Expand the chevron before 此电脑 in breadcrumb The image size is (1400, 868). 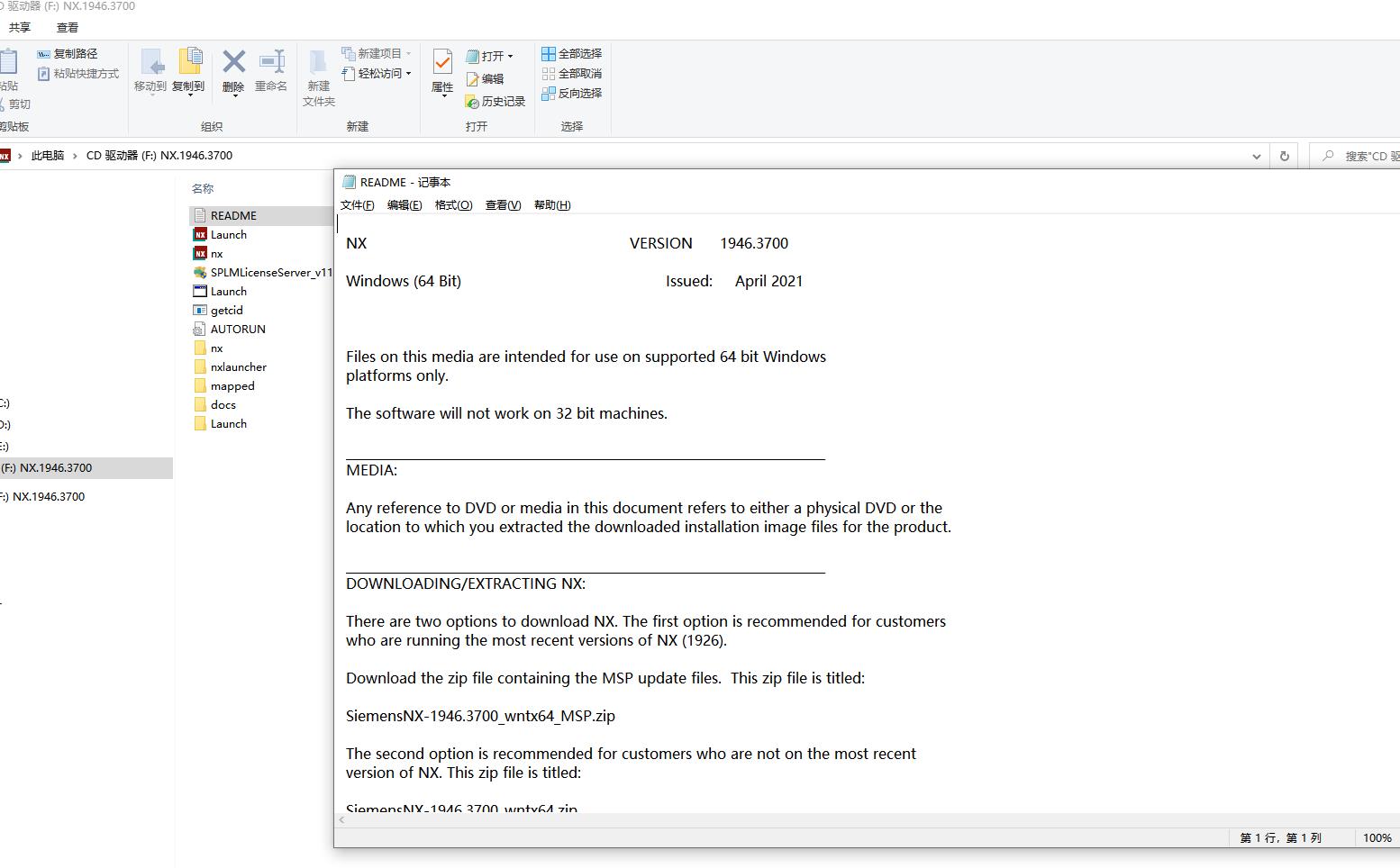click(20, 156)
